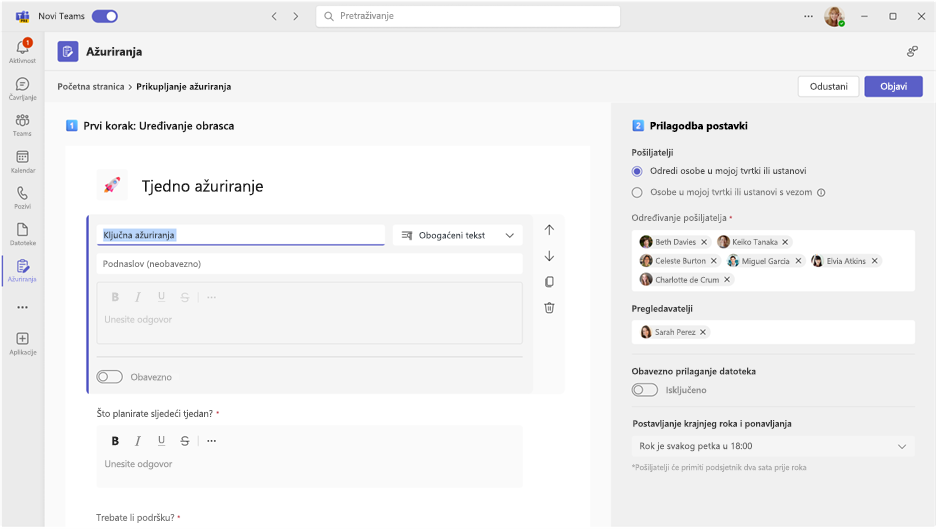The image size is (936, 529).
Task: Go to Početna stranica breadcrumb
Action: tap(91, 87)
